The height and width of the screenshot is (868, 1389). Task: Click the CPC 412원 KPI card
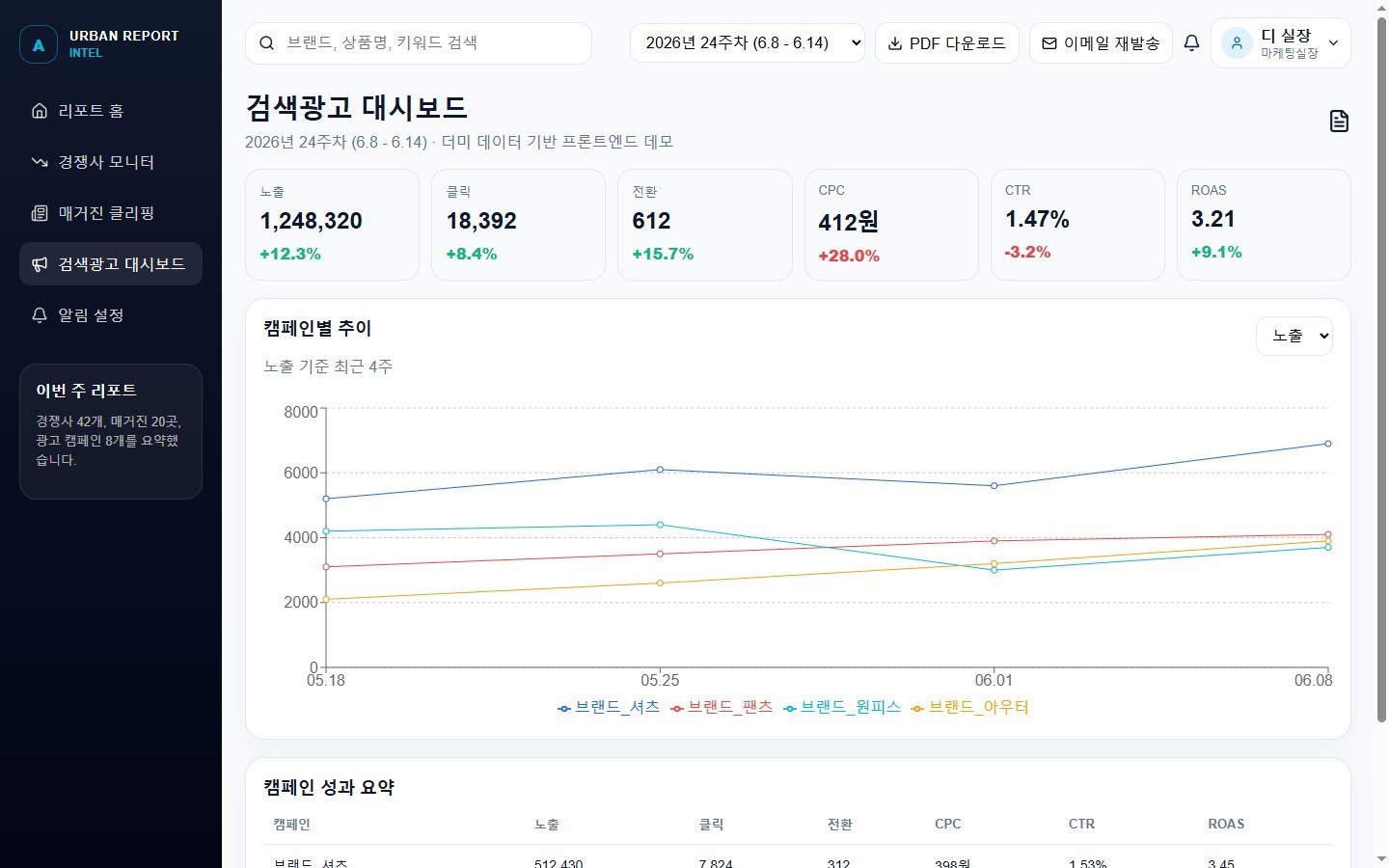coord(891,225)
